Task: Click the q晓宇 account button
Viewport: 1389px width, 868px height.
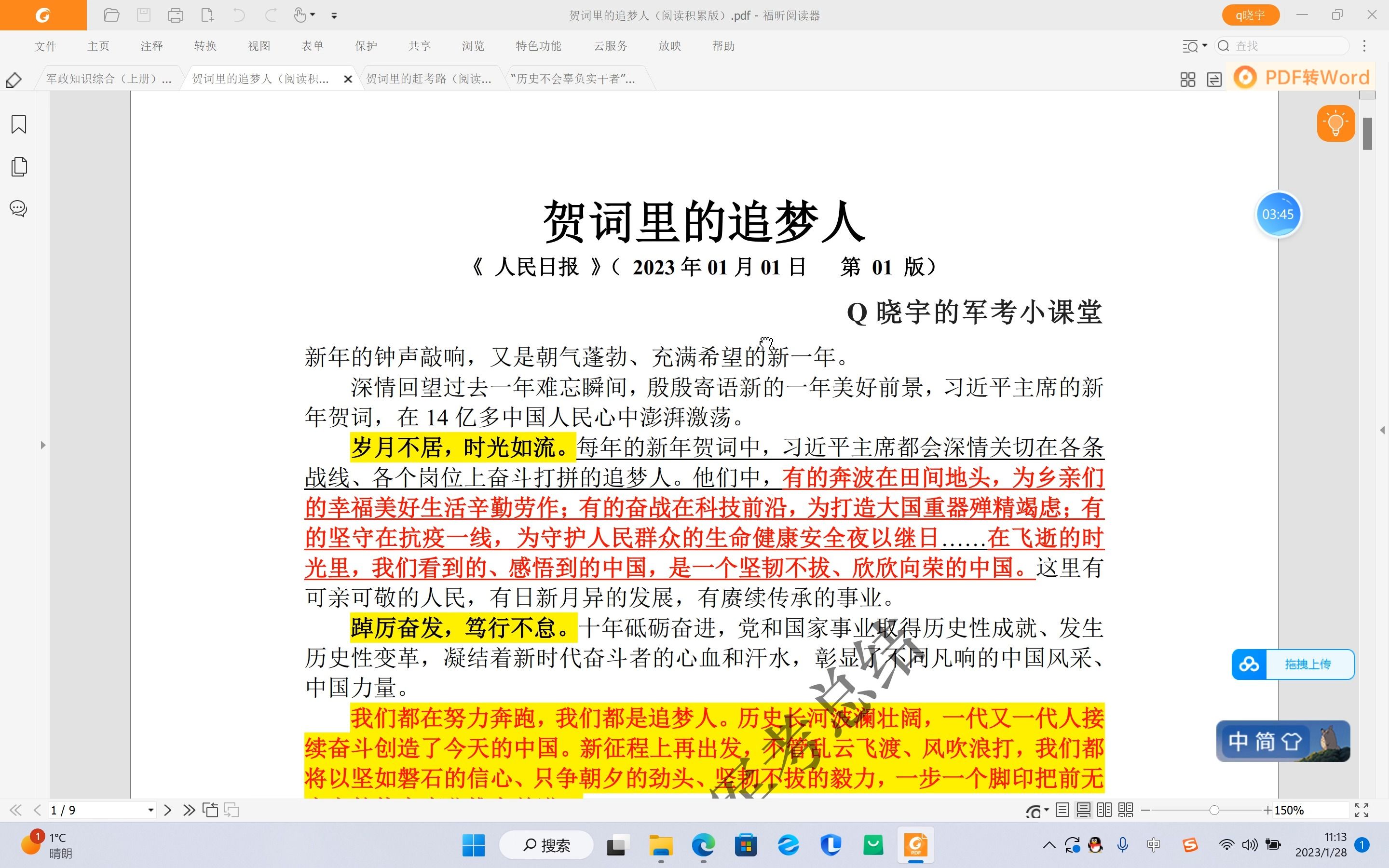Action: 1251,15
